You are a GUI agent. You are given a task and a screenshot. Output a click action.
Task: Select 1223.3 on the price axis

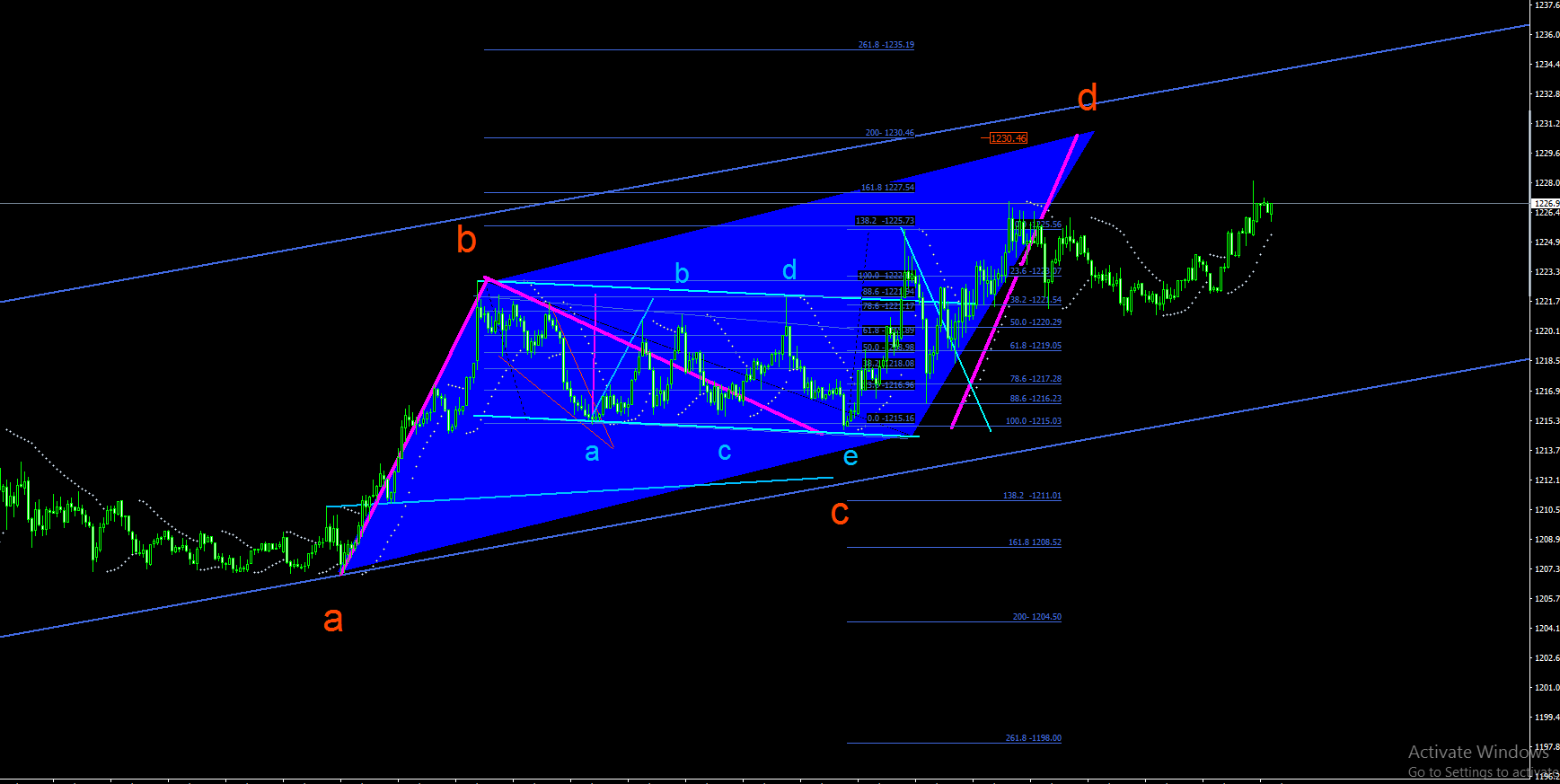pos(1547,272)
